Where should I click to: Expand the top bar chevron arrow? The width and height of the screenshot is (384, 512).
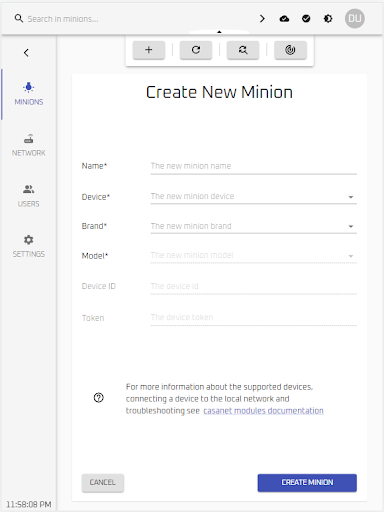(262, 19)
